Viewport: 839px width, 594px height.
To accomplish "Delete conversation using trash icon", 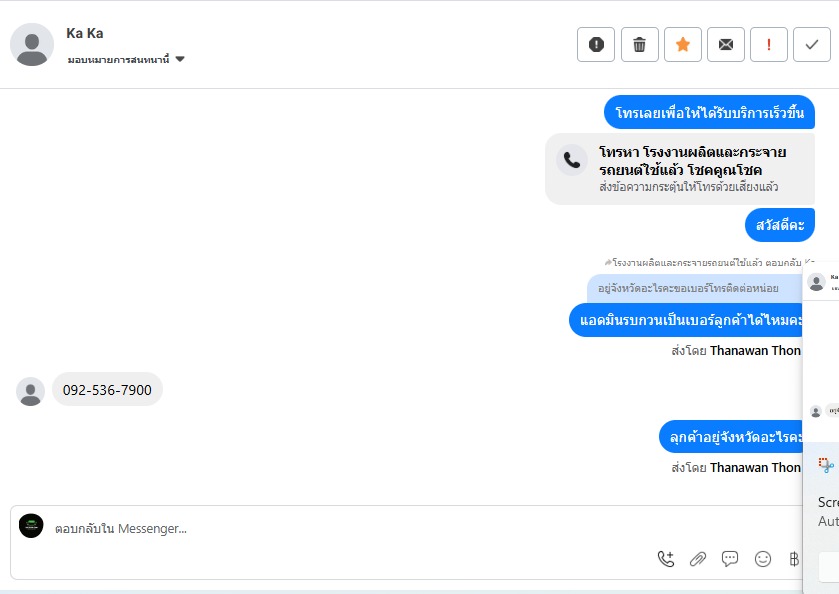I will (x=640, y=44).
